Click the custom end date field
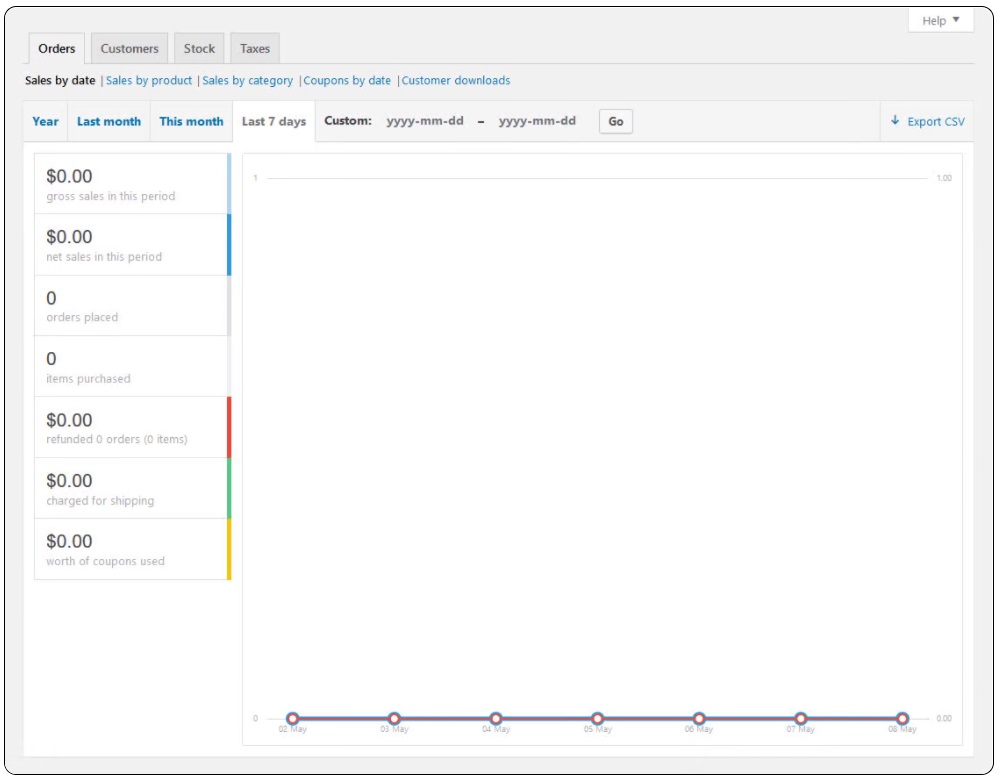The image size is (999, 780). pyautogui.click(x=537, y=121)
